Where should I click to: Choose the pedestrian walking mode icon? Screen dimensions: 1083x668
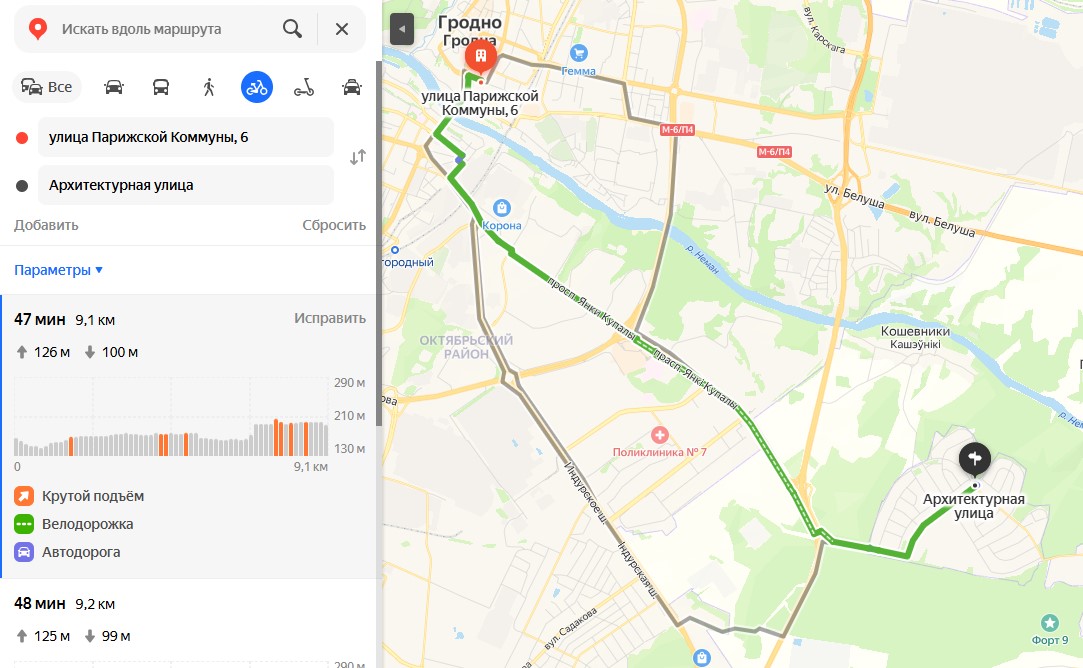click(209, 87)
